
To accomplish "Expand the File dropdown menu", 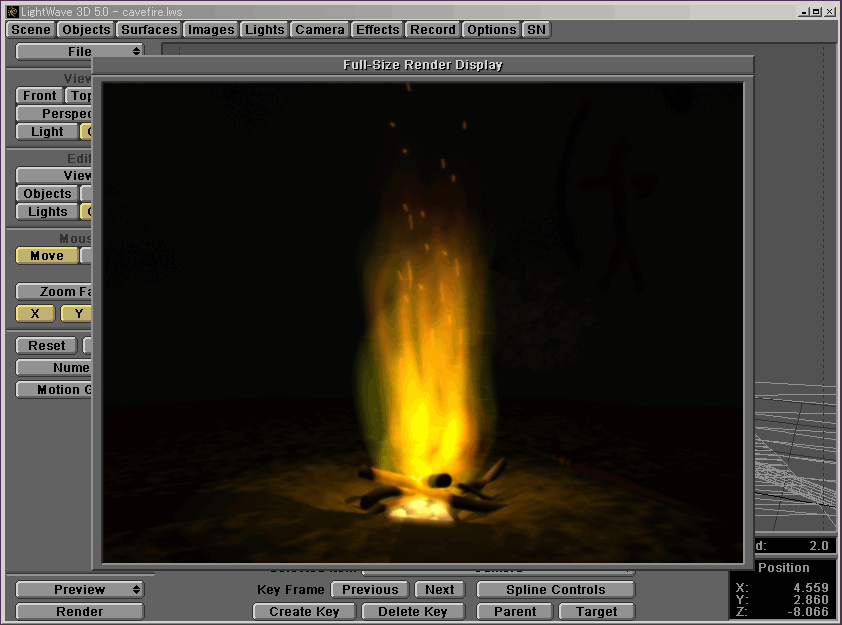I will point(80,51).
